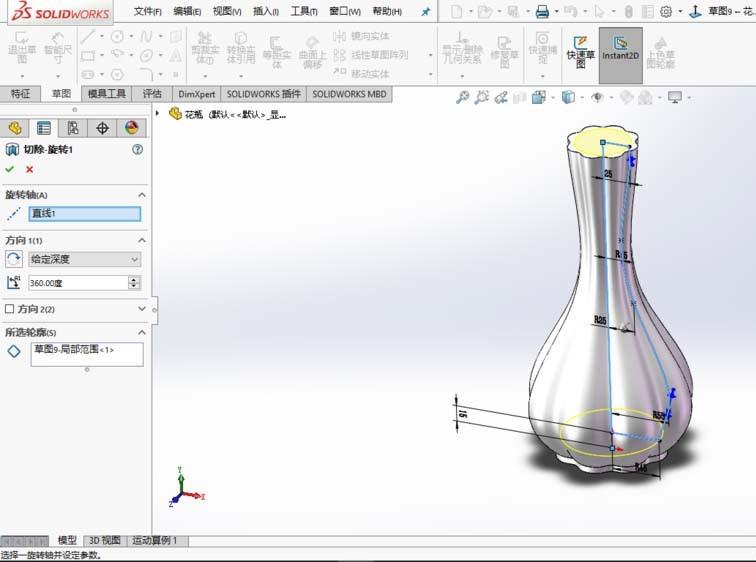This screenshot has width=756, height=562.
Task: Click the 快速草图 Rapid Sketch icon
Action: pos(580,52)
